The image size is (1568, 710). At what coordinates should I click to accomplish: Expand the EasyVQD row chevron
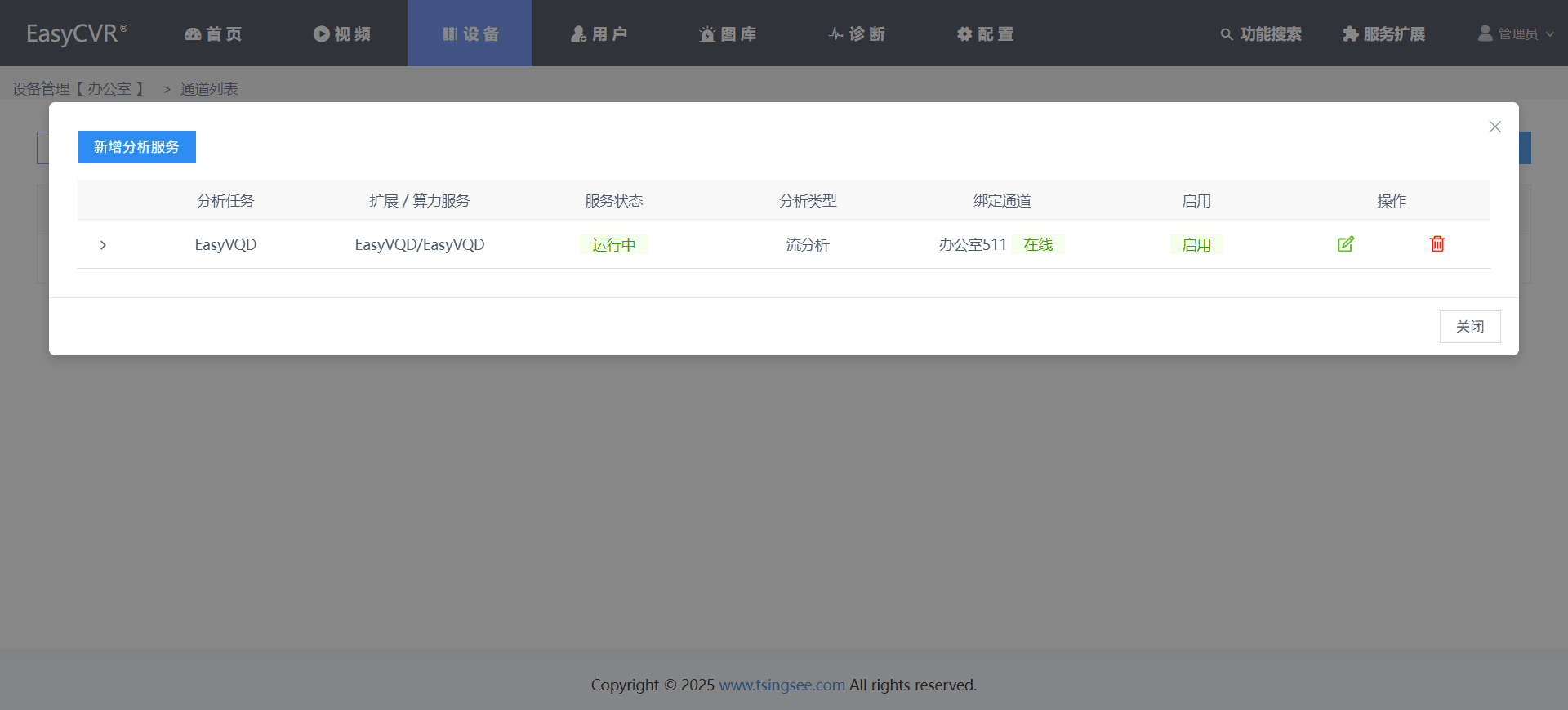pyautogui.click(x=103, y=245)
